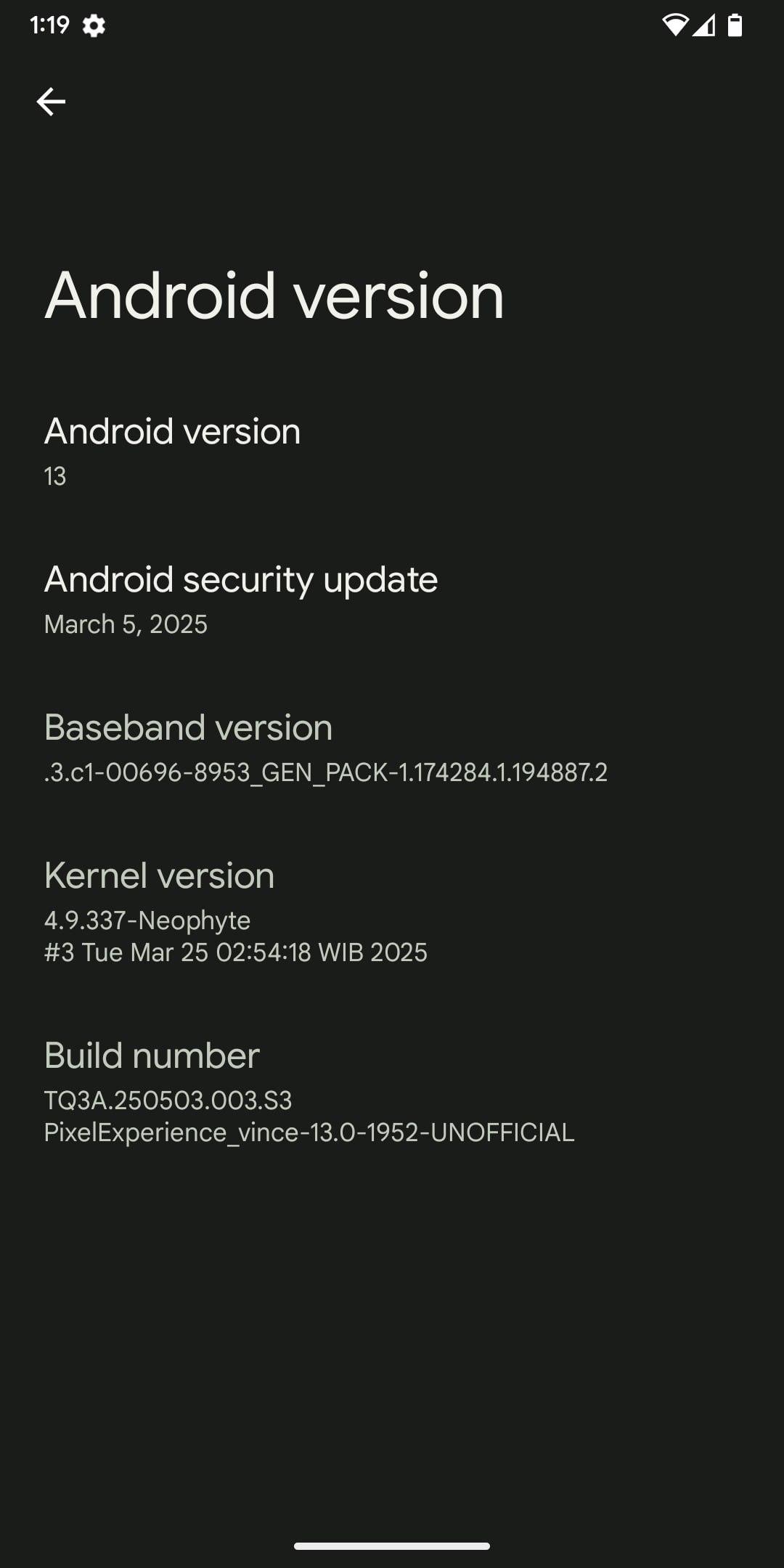The width and height of the screenshot is (784, 1568).
Task: Tap the back arrow icon
Action: point(51,102)
